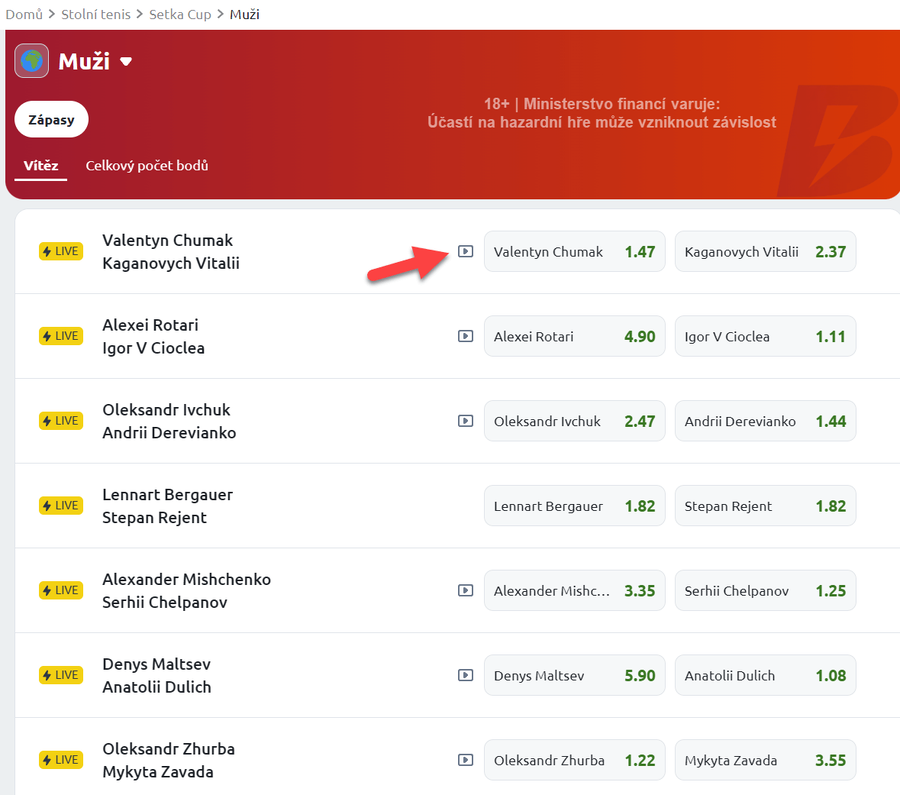The image size is (900, 795).
Task: Open video icon for Oleksandr Zhurba match
Action: 465,760
